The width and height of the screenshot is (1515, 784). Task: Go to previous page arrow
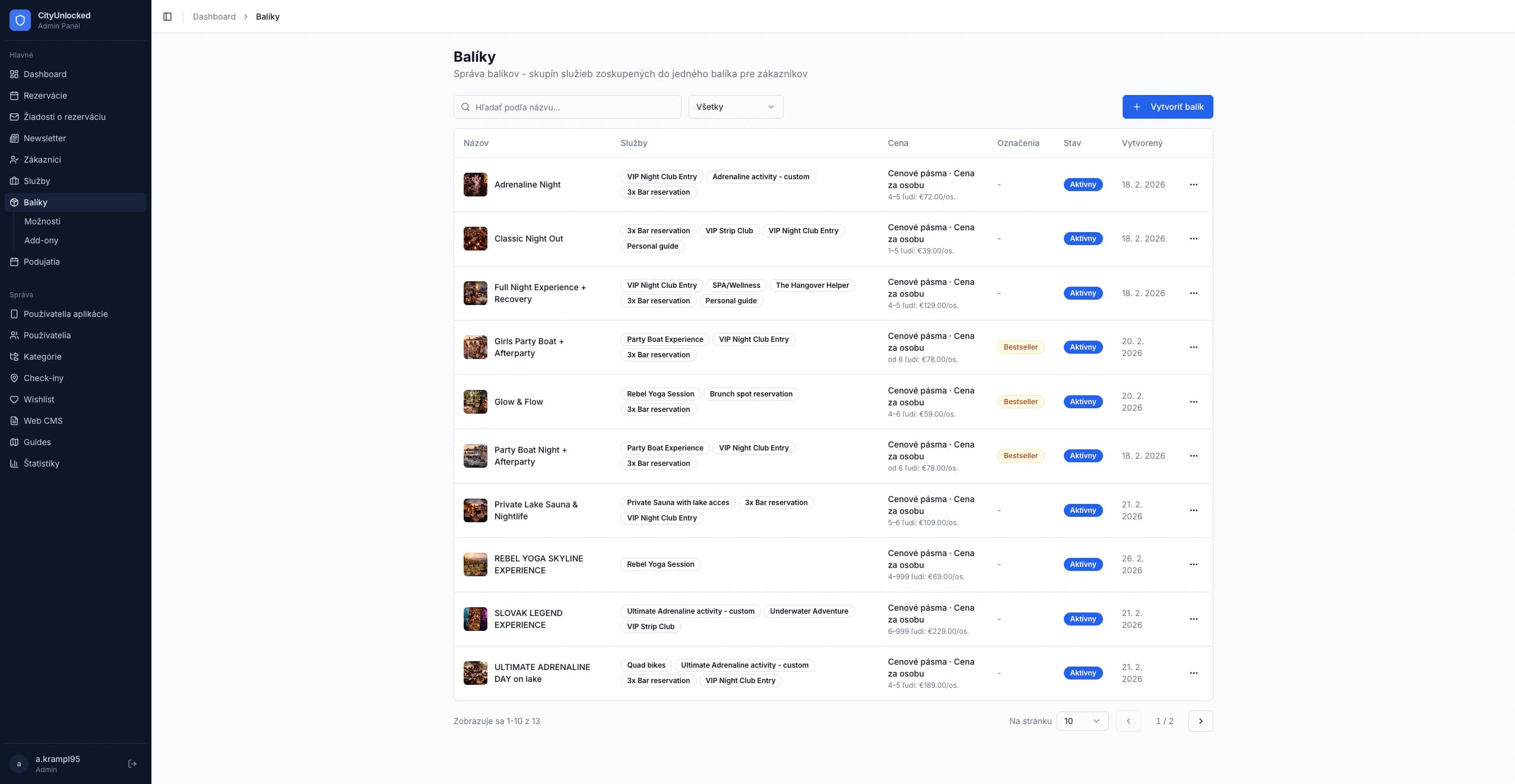click(x=1129, y=721)
